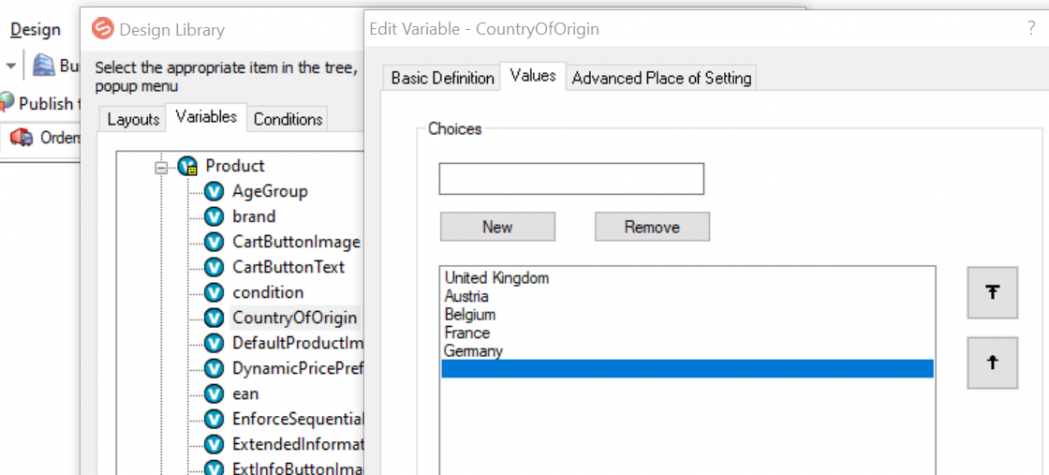Click the variable icon beside brand
The image size is (1049, 475).
(x=214, y=216)
